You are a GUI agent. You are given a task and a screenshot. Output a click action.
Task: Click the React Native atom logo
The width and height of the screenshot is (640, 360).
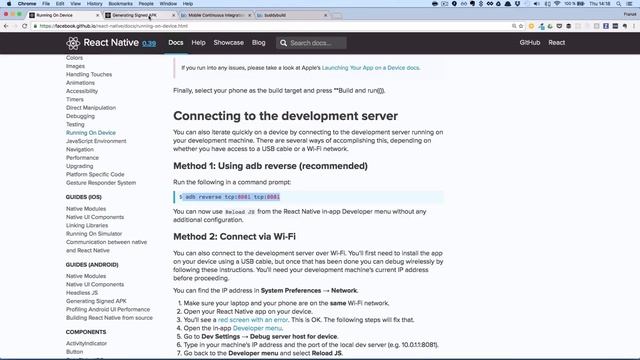pyautogui.click(x=73, y=43)
